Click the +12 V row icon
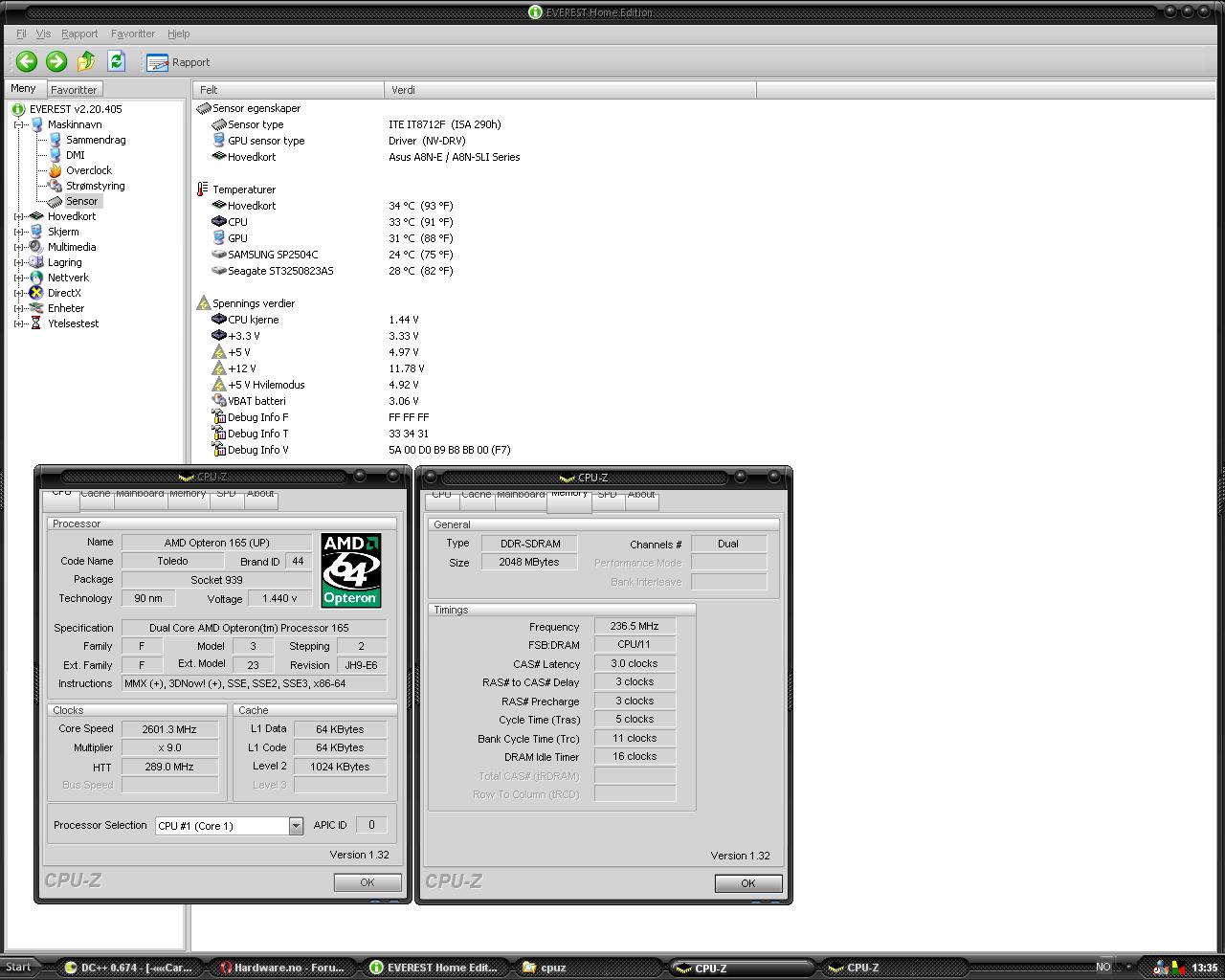1225x980 pixels. [x=218, y=368]
